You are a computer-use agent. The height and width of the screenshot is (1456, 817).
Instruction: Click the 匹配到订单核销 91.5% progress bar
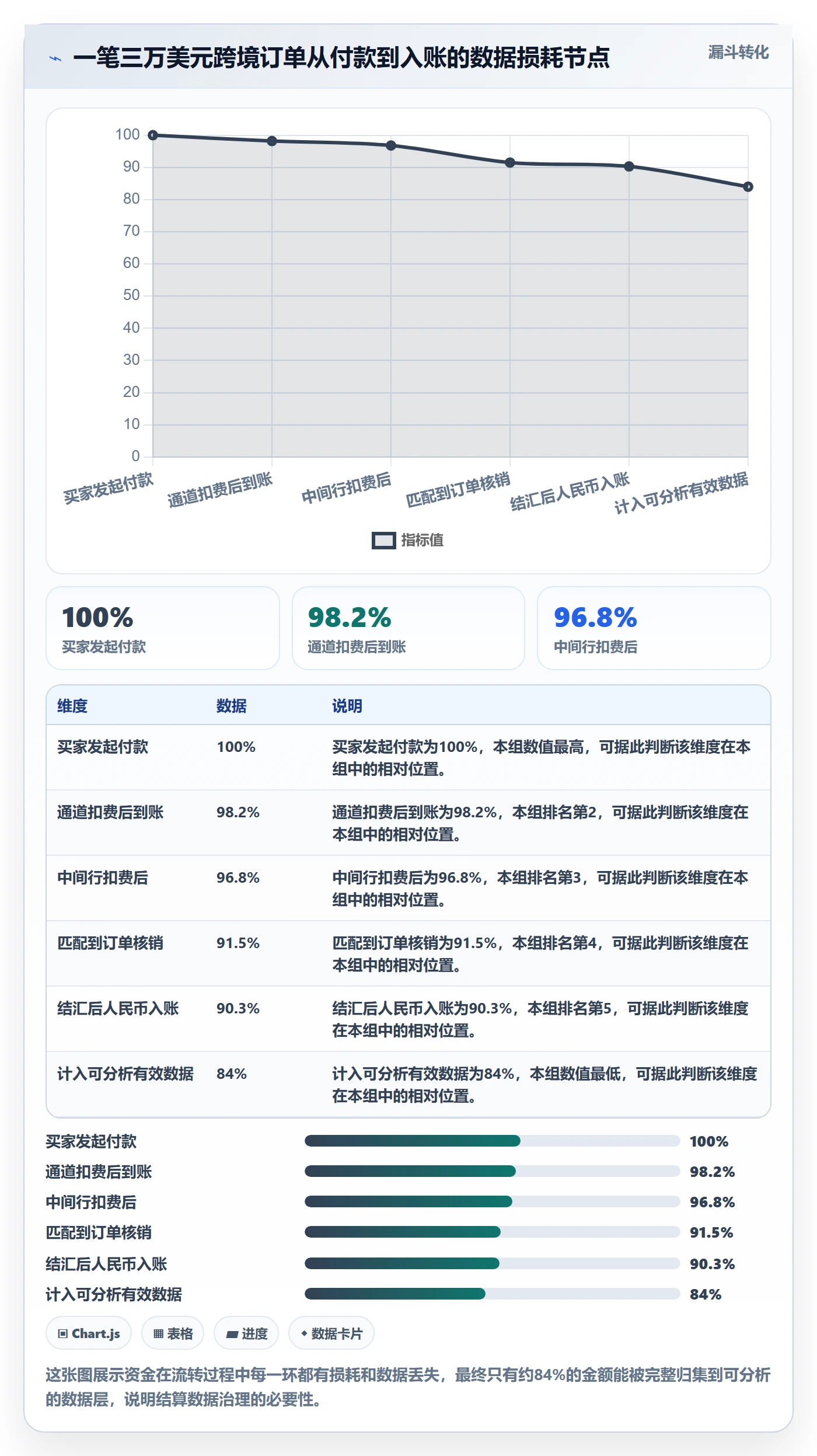493,1232
